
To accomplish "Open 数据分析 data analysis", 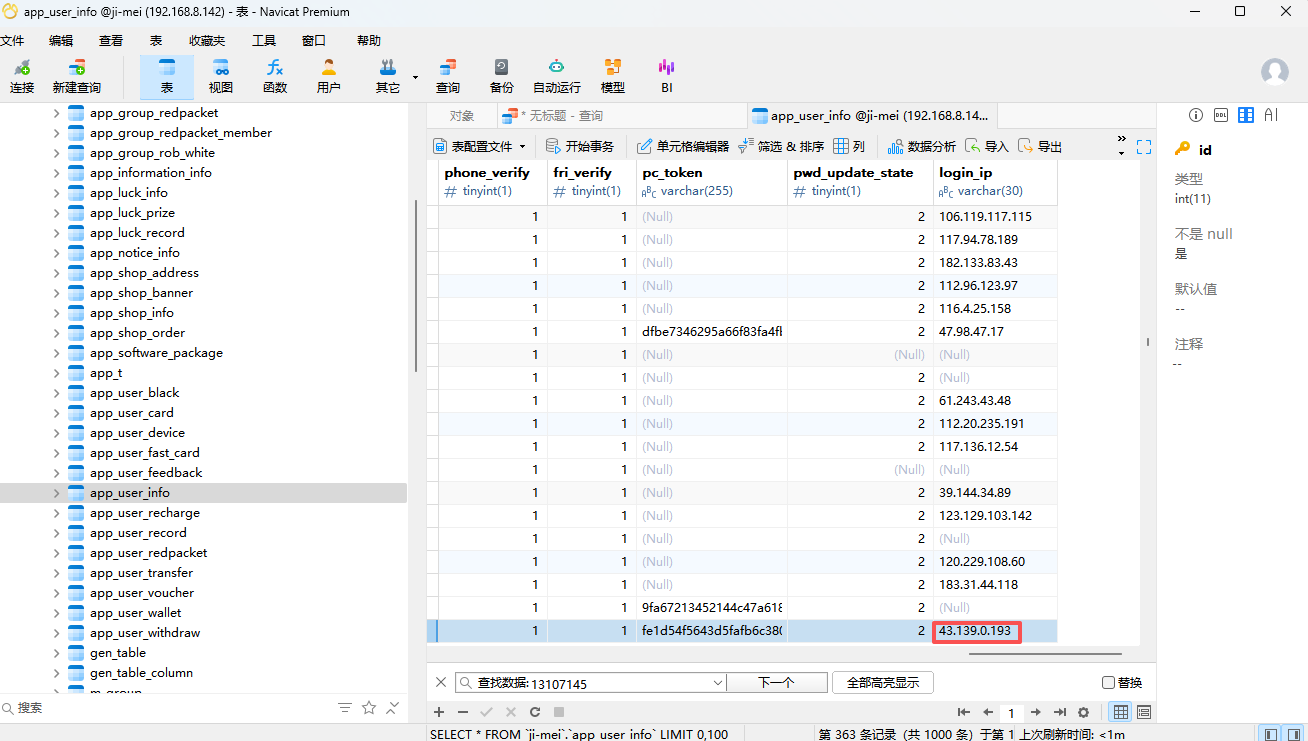I will (922, 146).
